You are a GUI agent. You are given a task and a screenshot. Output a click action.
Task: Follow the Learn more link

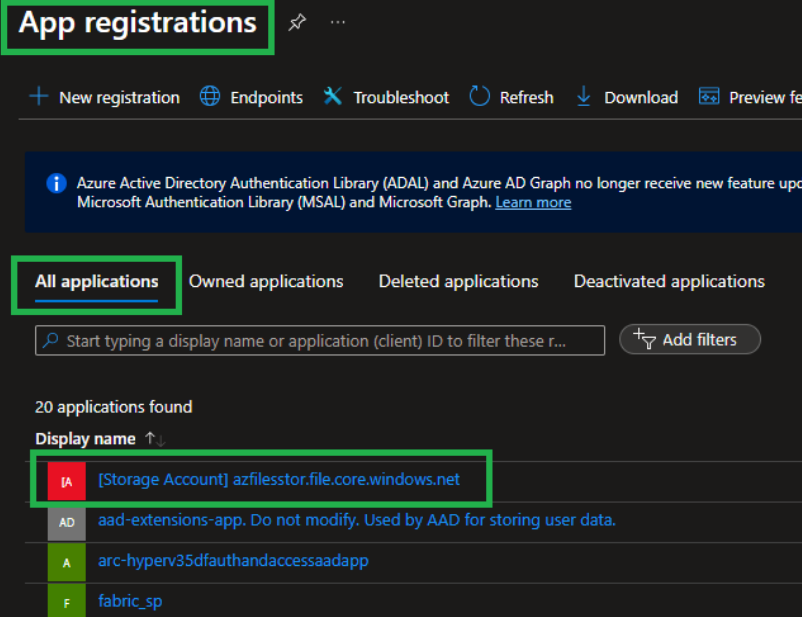tap(533, 202)
